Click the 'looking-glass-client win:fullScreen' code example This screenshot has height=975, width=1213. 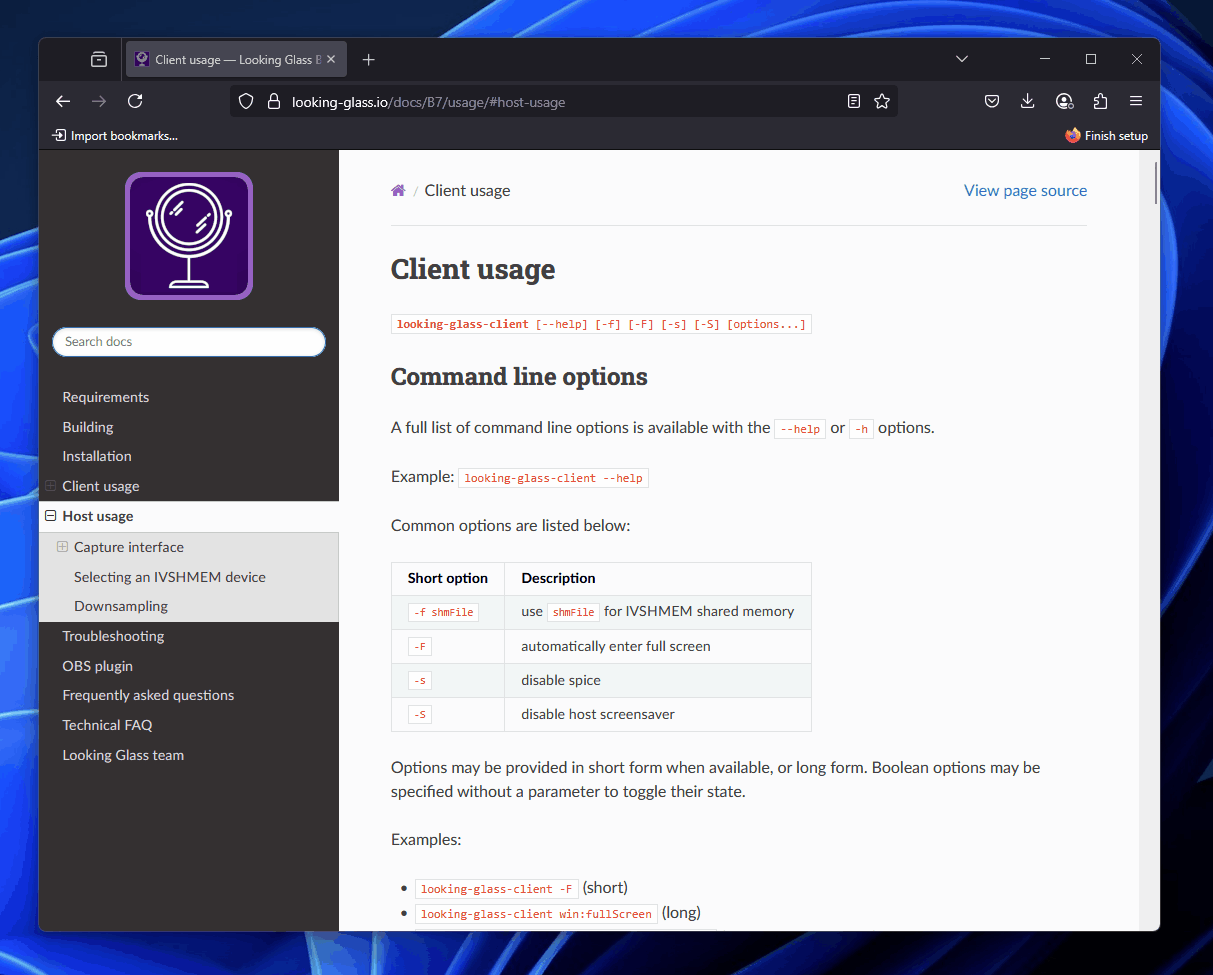point(536,914)
